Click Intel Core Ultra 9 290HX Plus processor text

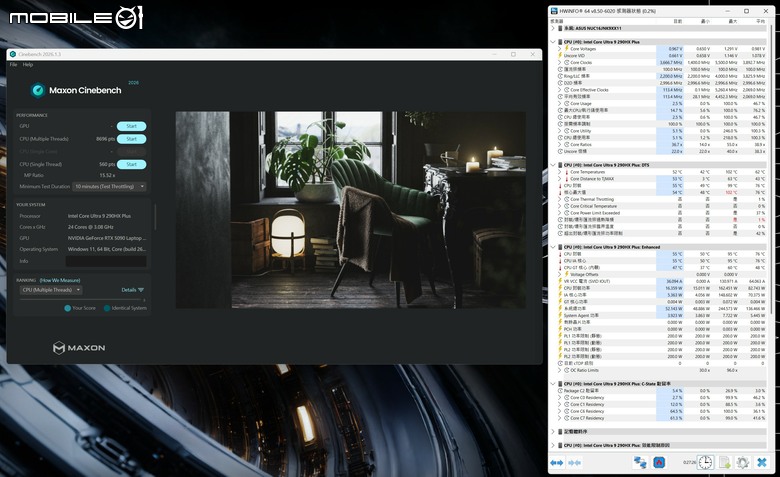99,216
